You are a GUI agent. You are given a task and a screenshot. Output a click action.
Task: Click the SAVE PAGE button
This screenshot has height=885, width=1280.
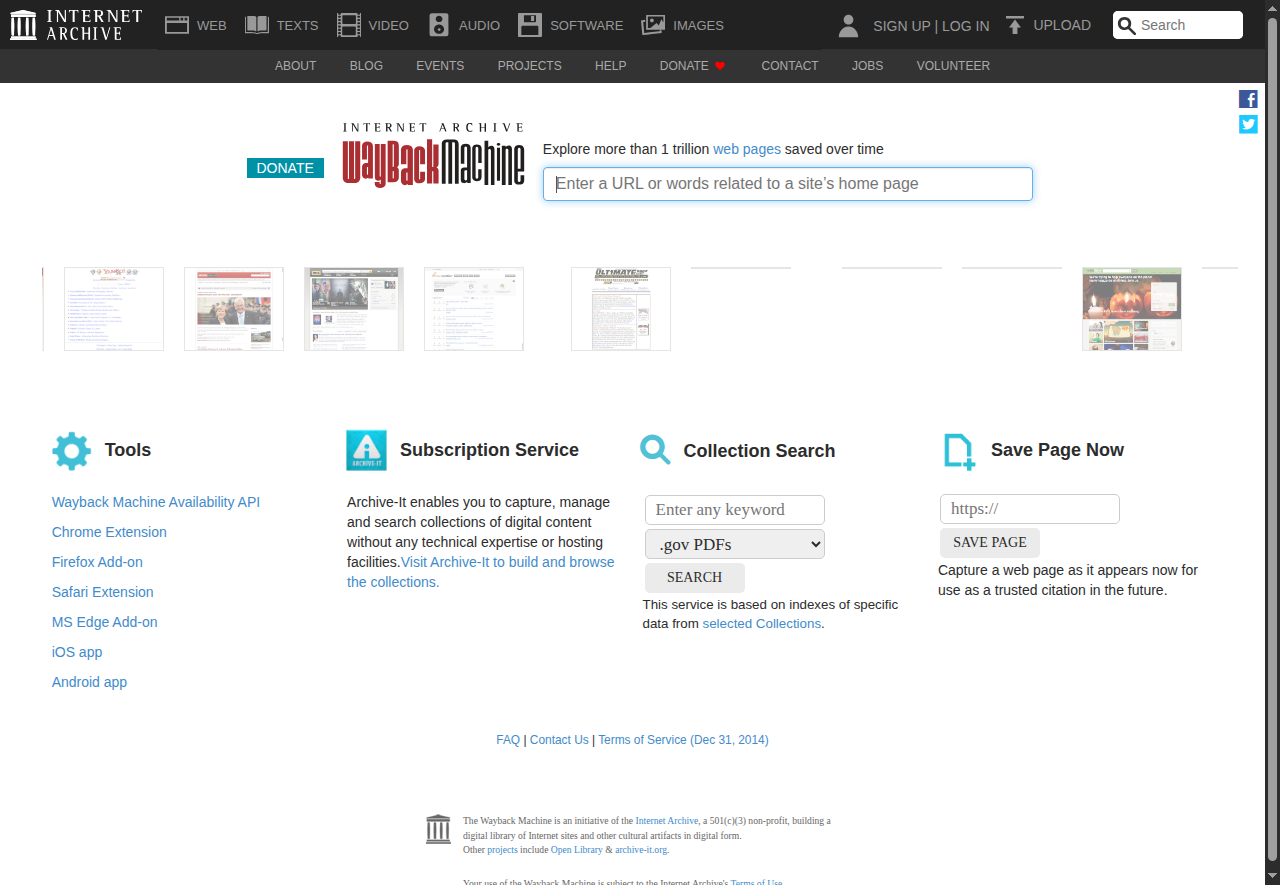click(989, 542)
